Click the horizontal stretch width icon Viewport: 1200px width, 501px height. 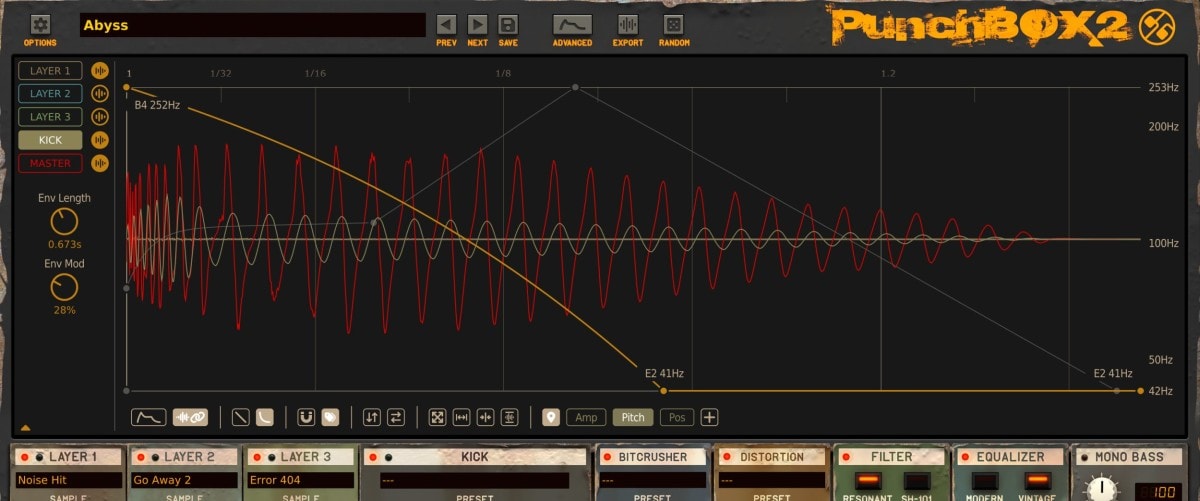tap(461, 417)
